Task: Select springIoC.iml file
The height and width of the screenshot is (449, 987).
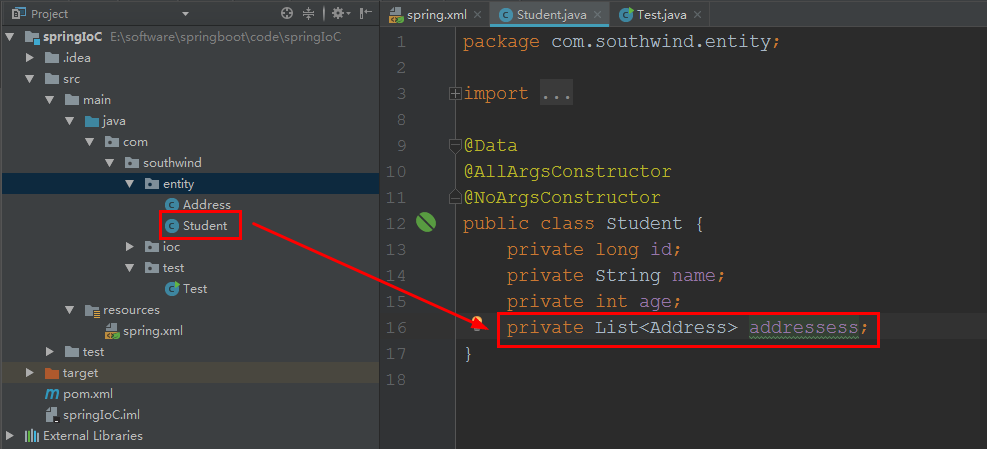Action: coord(101,415)
